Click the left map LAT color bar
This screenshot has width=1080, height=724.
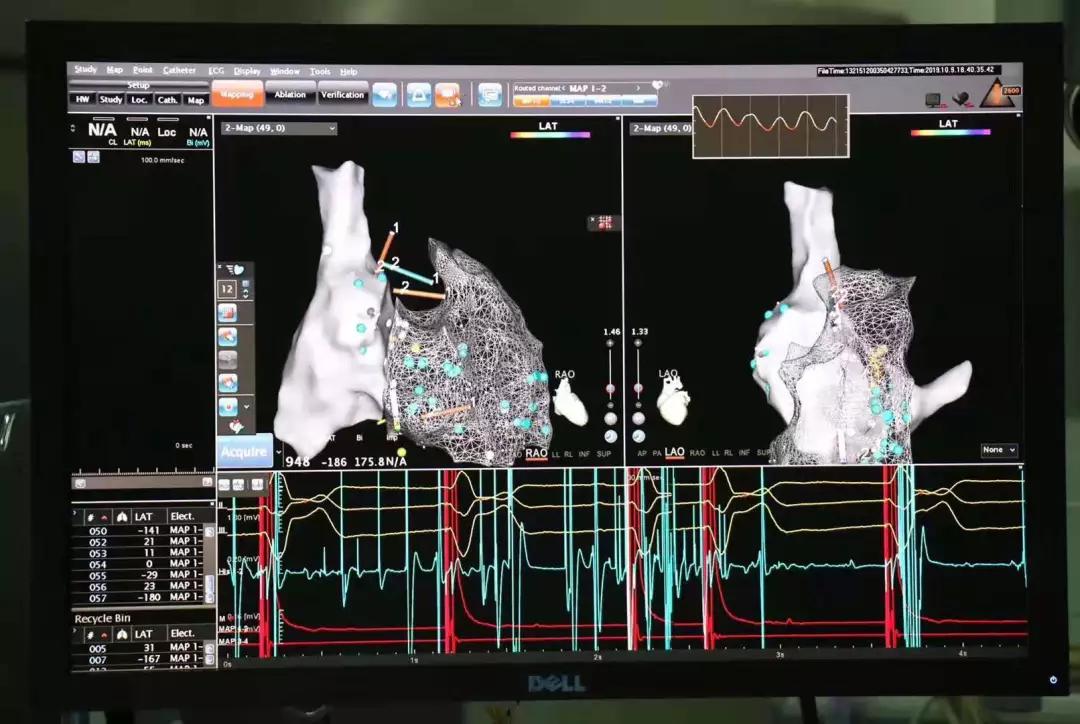pos(548,134)
